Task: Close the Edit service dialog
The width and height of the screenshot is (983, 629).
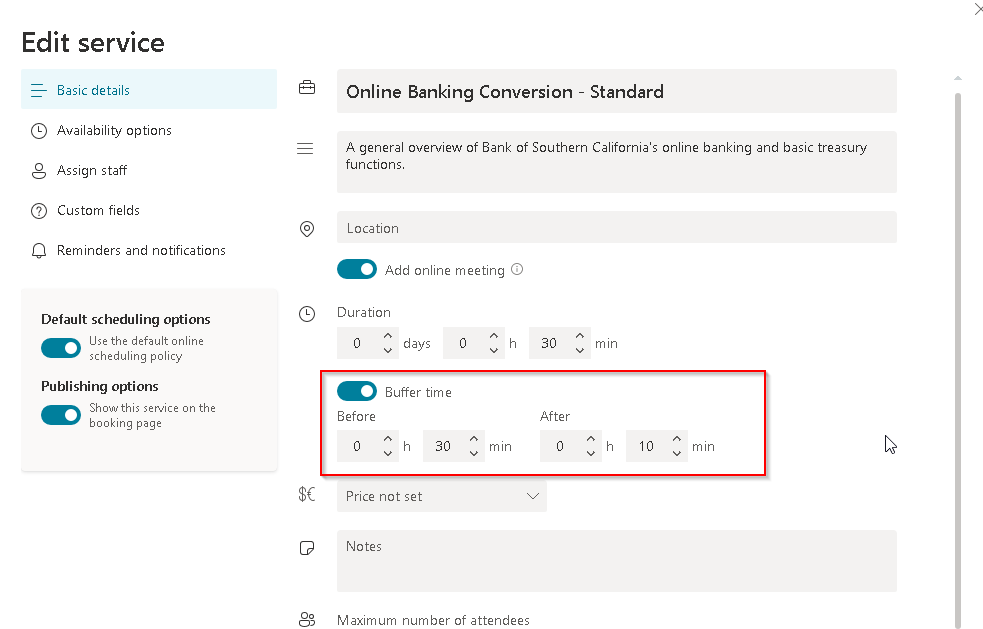Action: click(x=978, y=9)
